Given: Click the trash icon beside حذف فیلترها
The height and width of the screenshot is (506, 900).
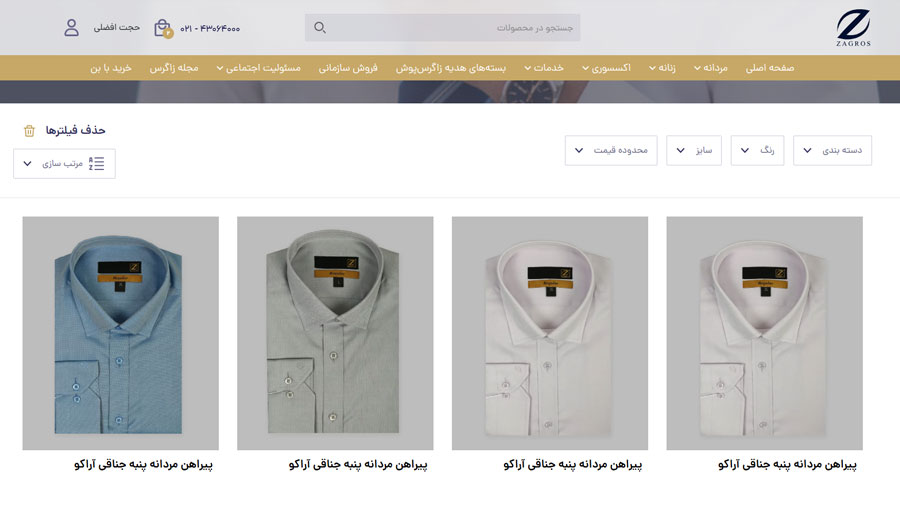Looking at the screenshot, I should coord(29,131).
